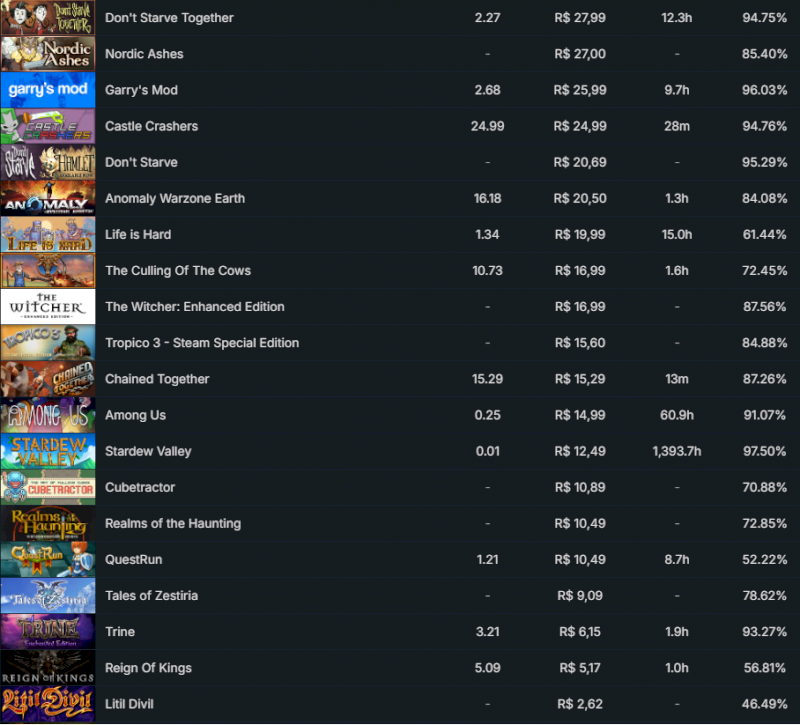Click the R$ 15,60 Tropico 3 price
Screen dimensions: 800x725
tap(580, 343)
